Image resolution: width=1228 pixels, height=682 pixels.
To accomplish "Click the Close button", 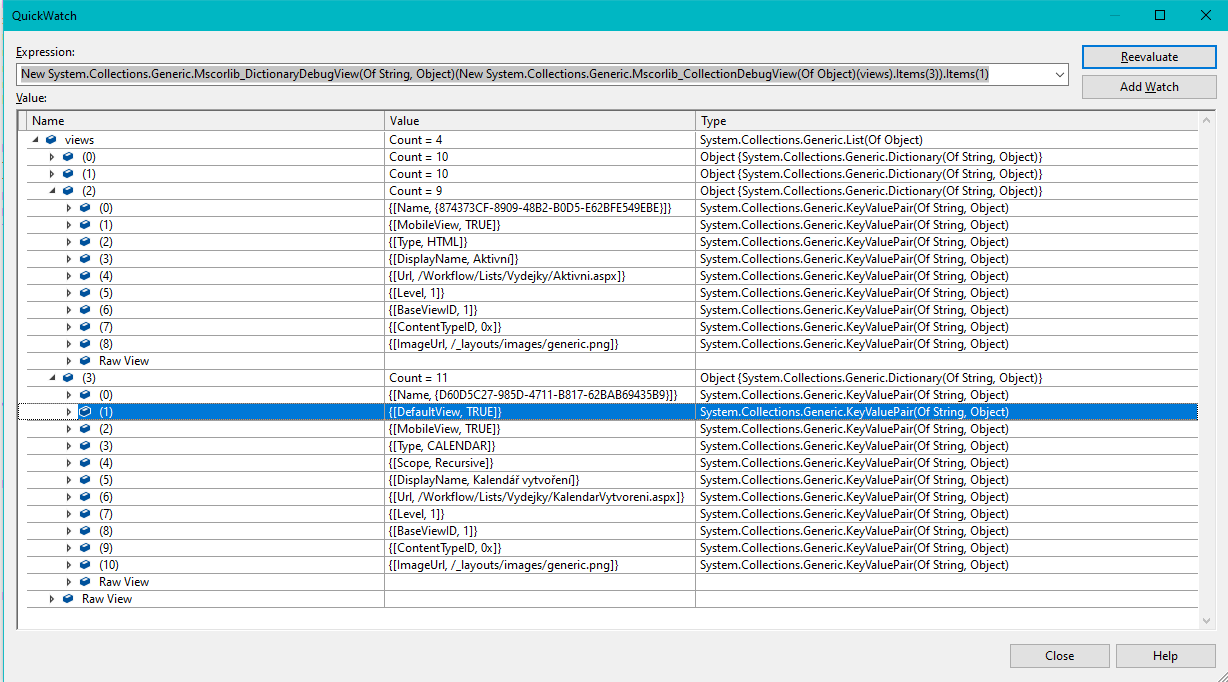I will tap(1059, 656).
